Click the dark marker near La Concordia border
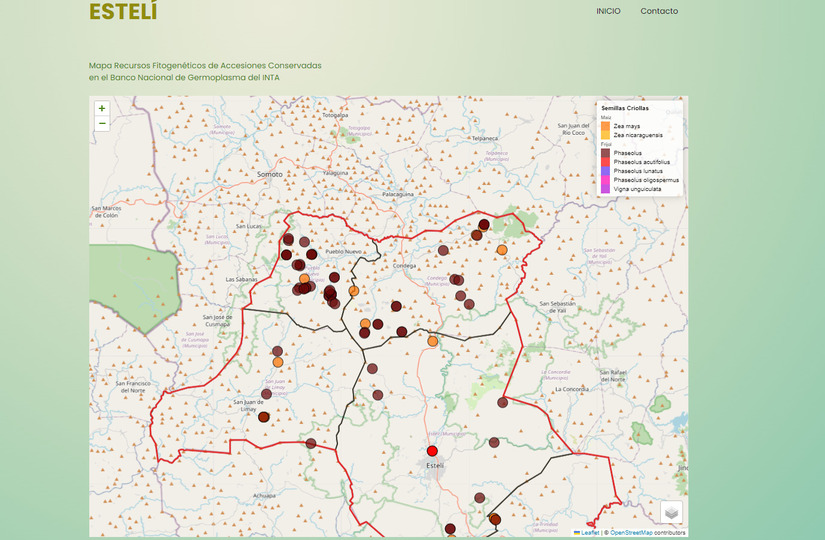This screenshot has height=540, width=825. (503, 402)
